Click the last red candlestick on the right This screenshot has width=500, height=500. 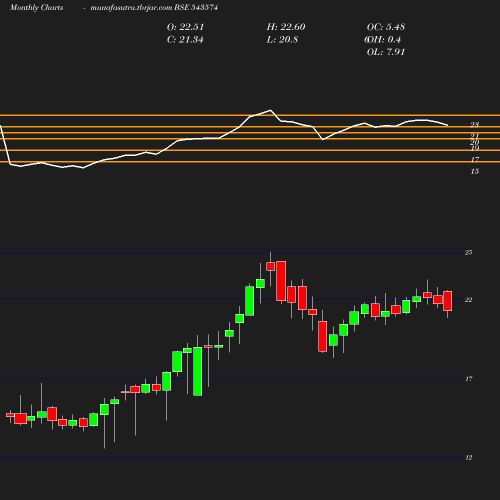(x=448, y=301)
